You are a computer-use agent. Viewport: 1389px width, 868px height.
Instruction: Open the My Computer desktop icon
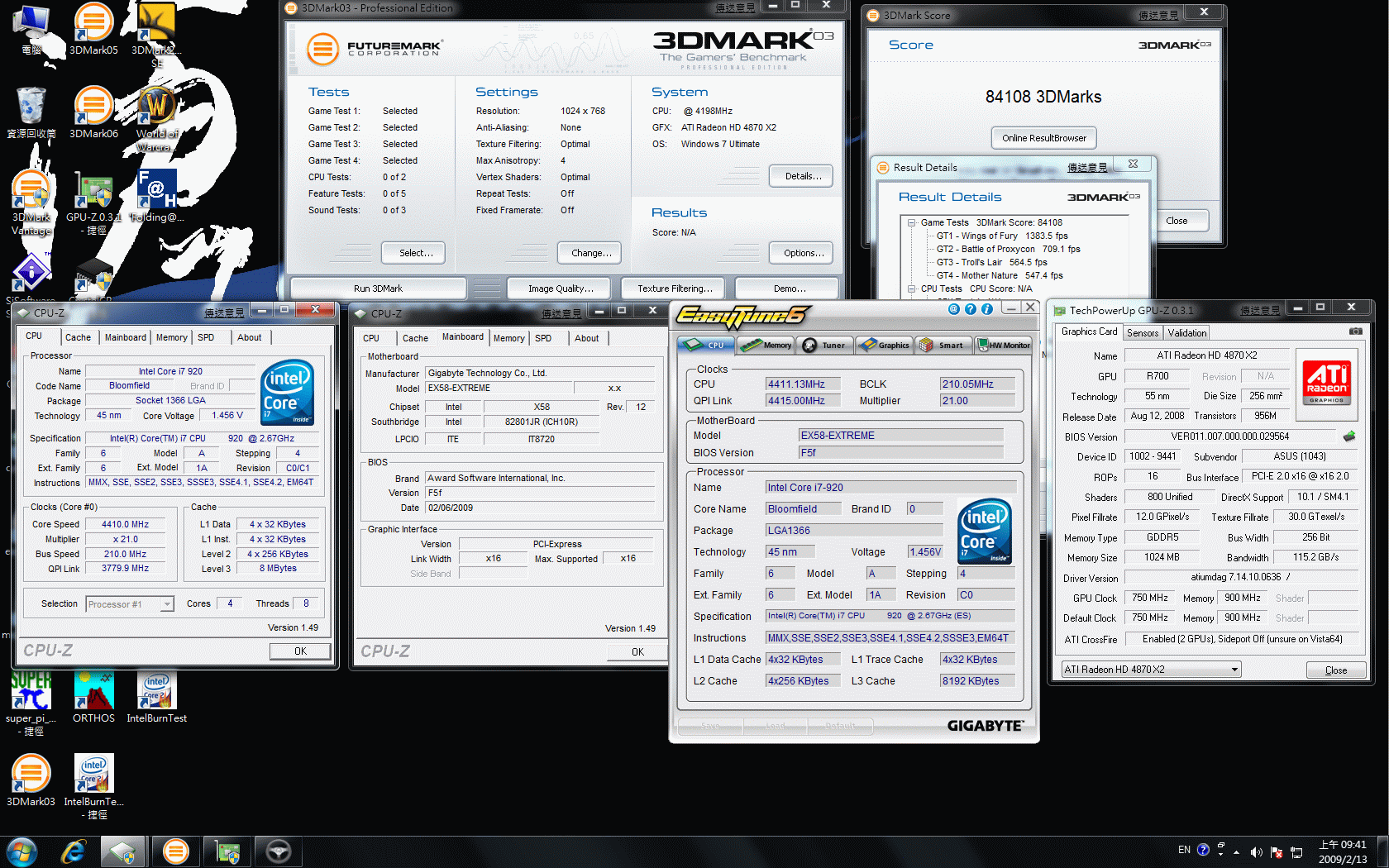31,30
